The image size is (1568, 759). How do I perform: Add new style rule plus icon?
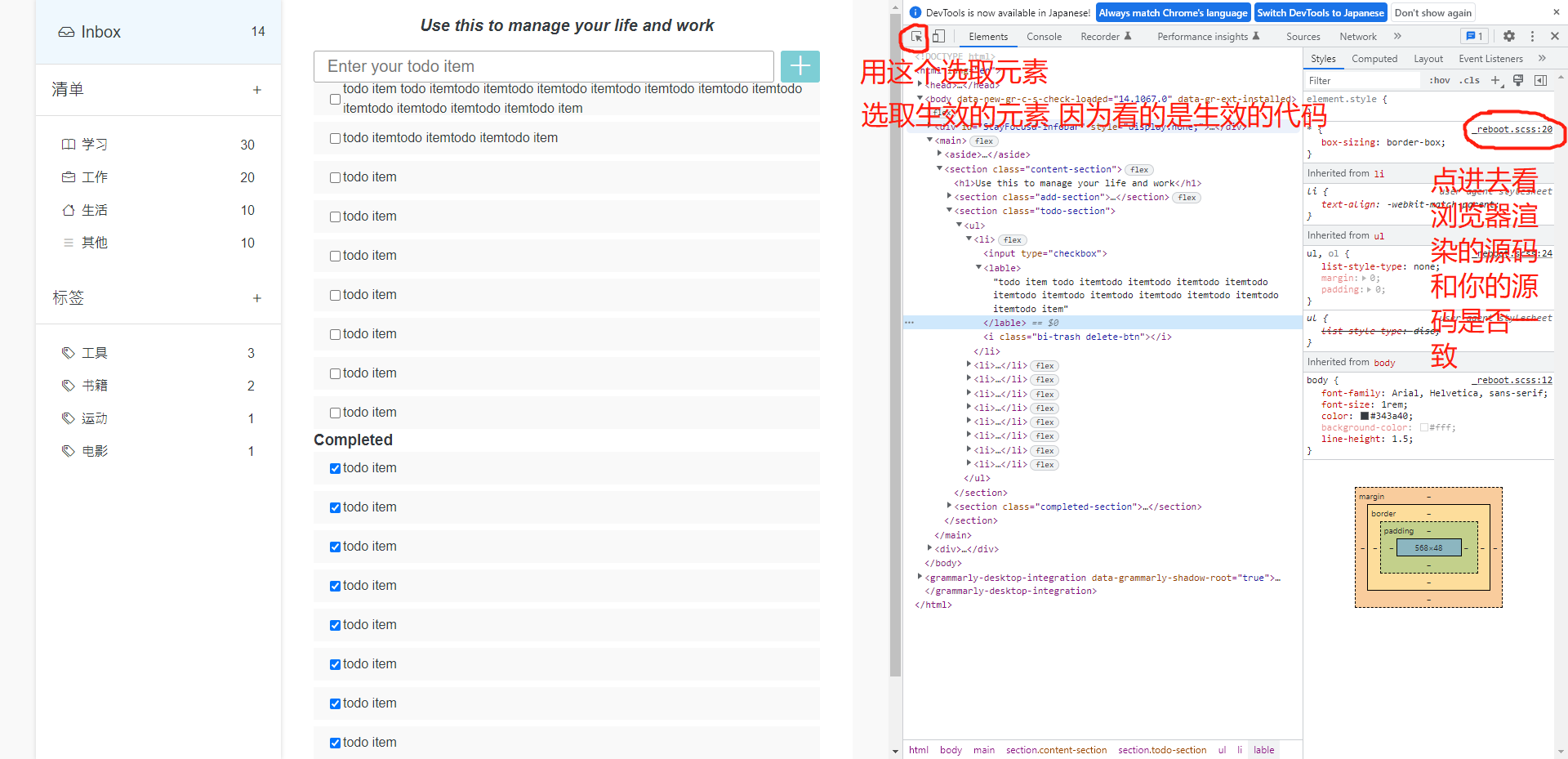(1495, 80)
